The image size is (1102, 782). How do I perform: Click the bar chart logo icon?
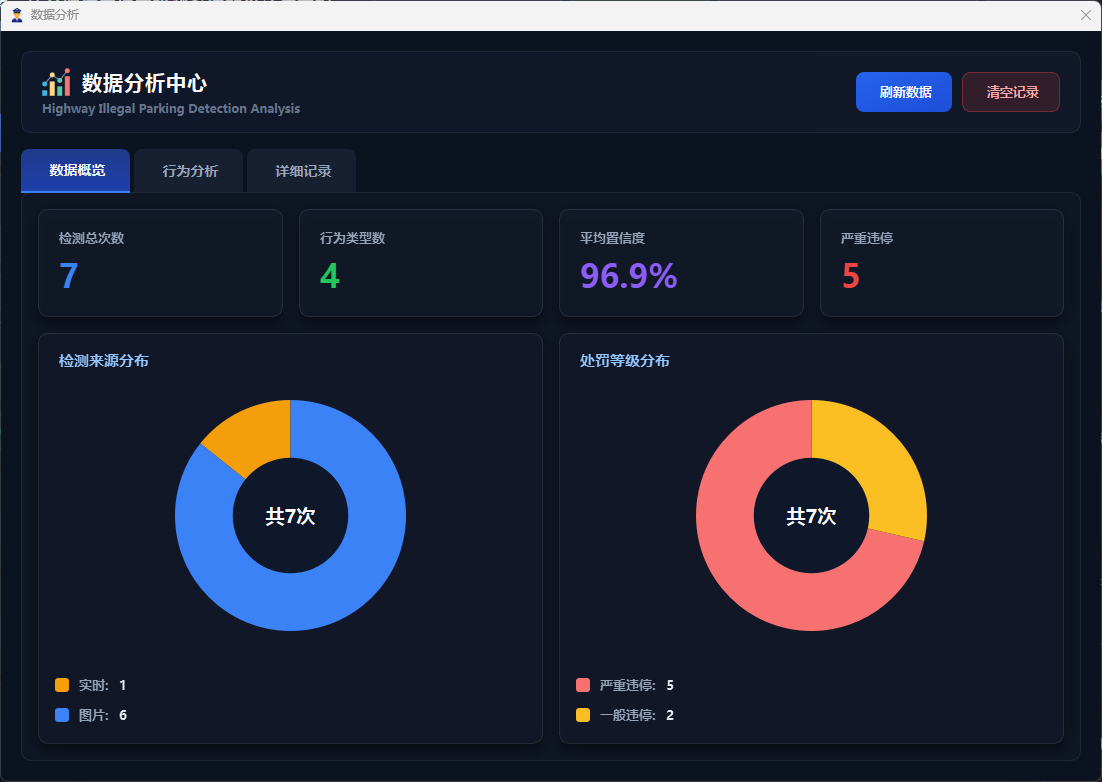pyautogui.click(x=56, y=83)
